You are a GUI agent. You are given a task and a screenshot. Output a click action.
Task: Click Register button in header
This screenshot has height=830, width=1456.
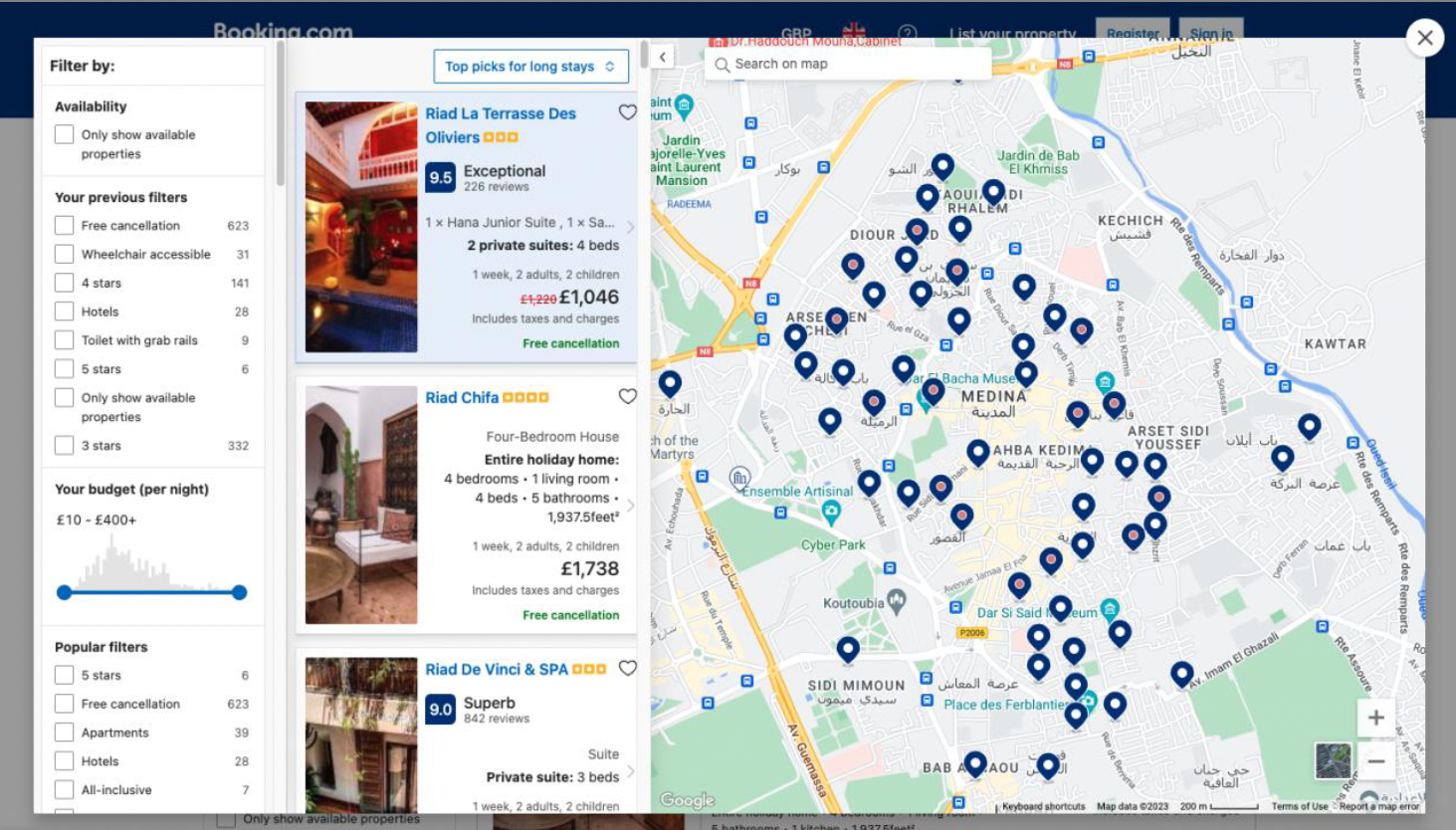1133,32
